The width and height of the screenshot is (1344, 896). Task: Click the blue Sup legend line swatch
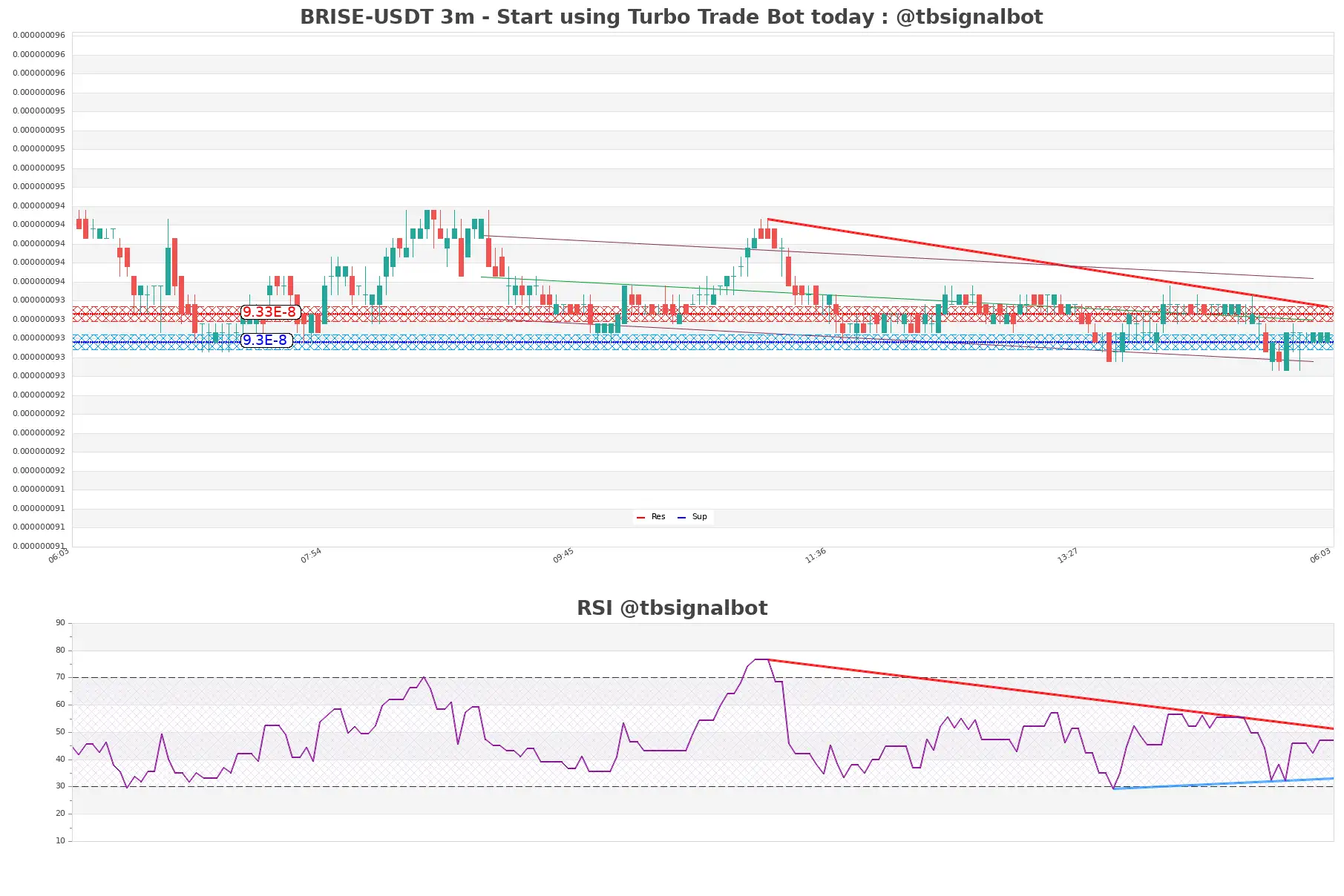681,517
